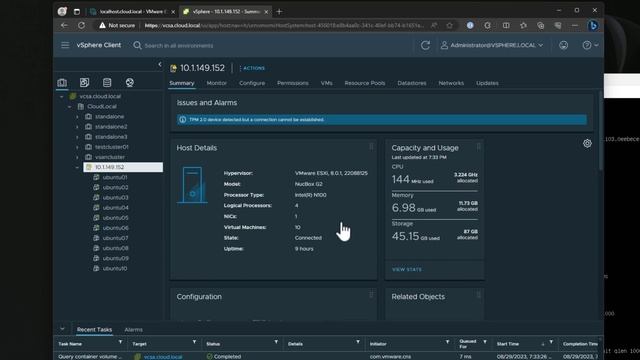Select the CloudLocal datacenter
Image resolution: width=640 pixels, height=360 pixels.
pyautogui.click(x=102, y=107)
